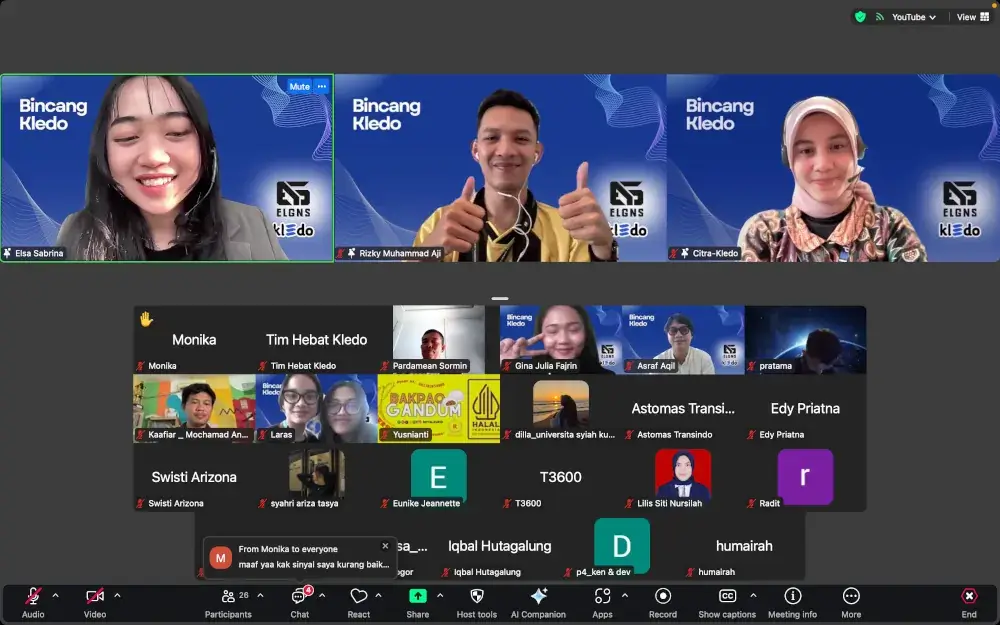
Task: Select Pardamean Sormin's video tile
Action: tap(439, 340)
